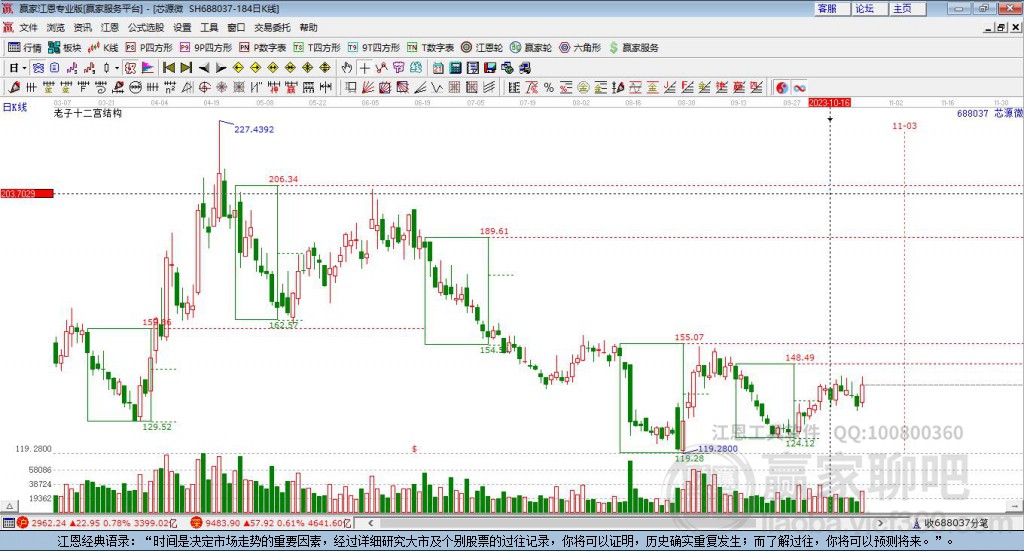Click the 203.7029 red price label

coord(27,193)
